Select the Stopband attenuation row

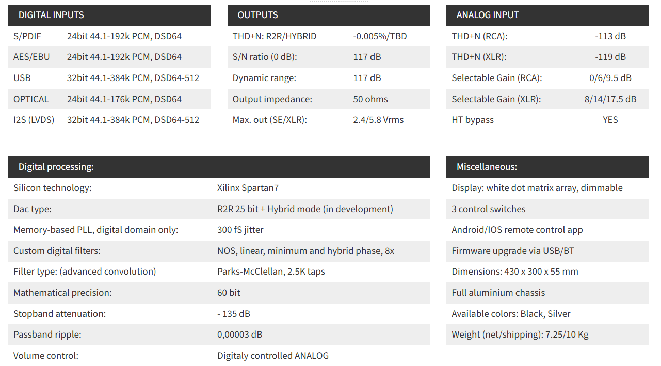coord(219,314)
